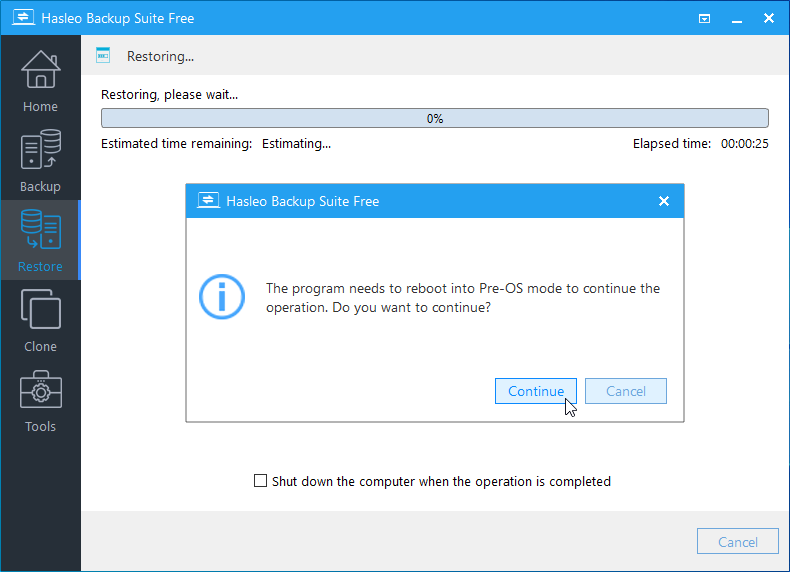Click the Pre-OS mode message text
The image size is (790, 572).
tap(462, 298)
